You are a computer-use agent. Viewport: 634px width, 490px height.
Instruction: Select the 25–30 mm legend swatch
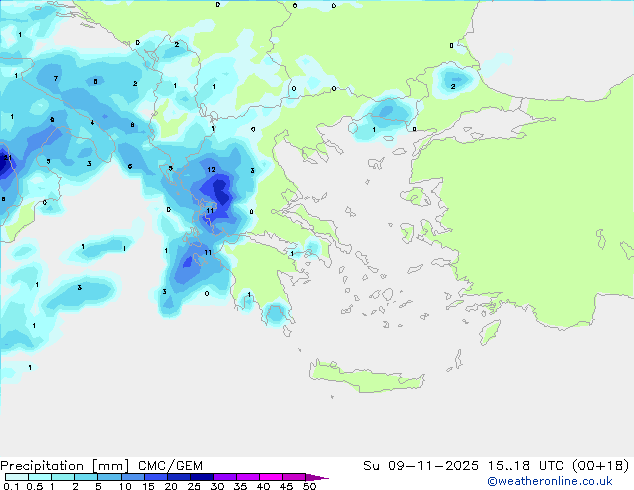pyautogui.click(x=201, y=477)
